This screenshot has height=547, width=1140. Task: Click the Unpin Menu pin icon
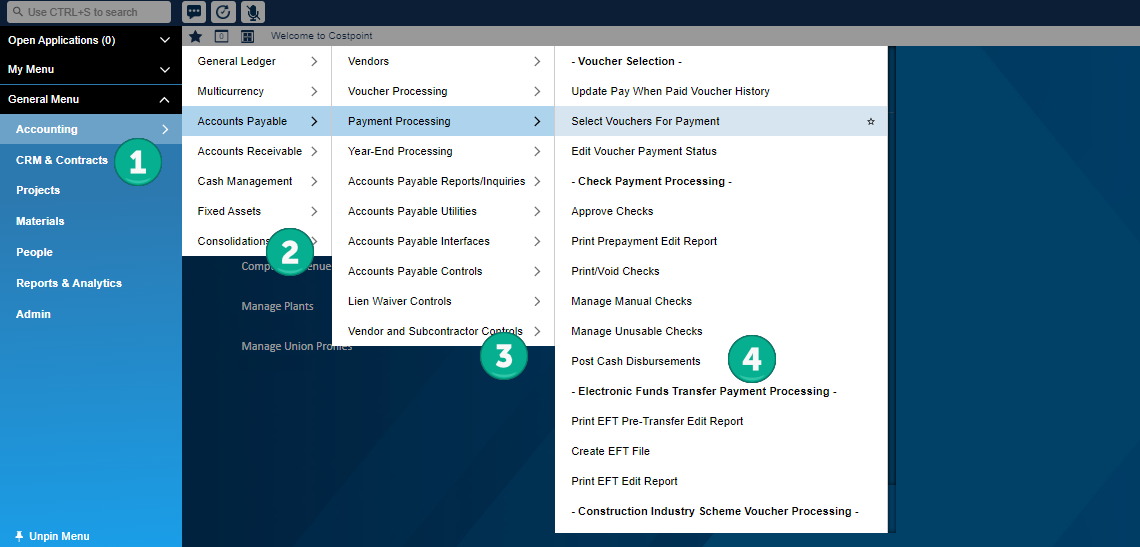[x=19, y=536]
